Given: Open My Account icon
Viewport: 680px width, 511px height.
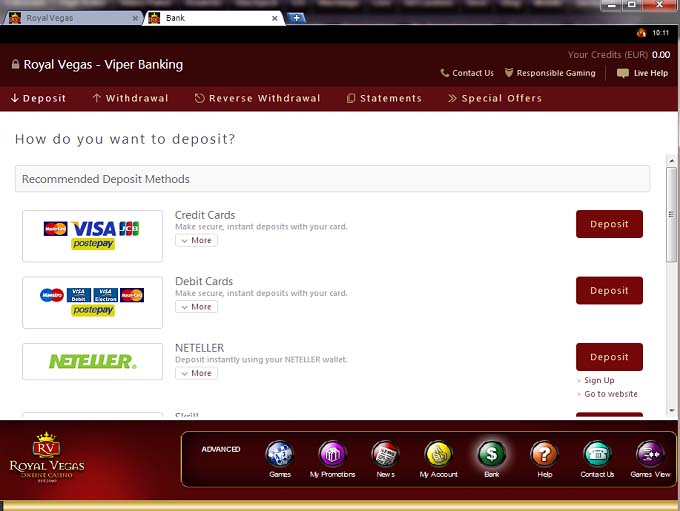Looking at the screenshot, I should click(x=438, y=455).
